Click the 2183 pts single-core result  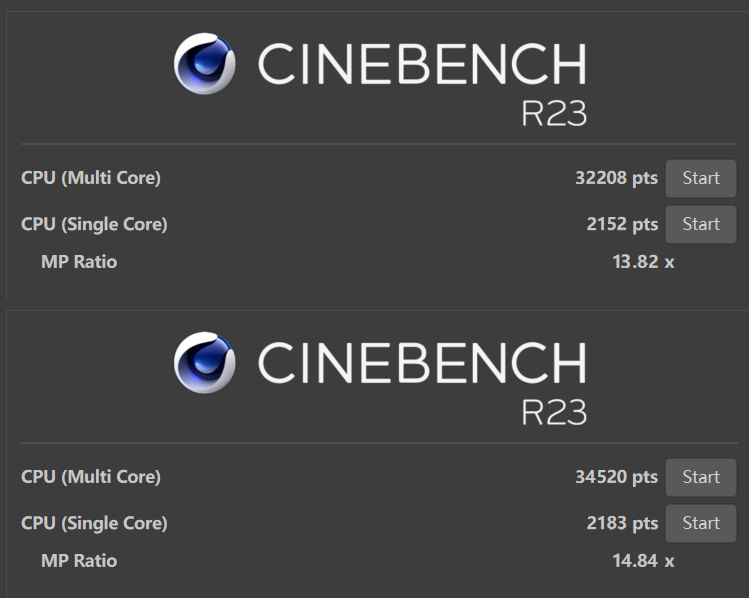click(x=622, y=523)
